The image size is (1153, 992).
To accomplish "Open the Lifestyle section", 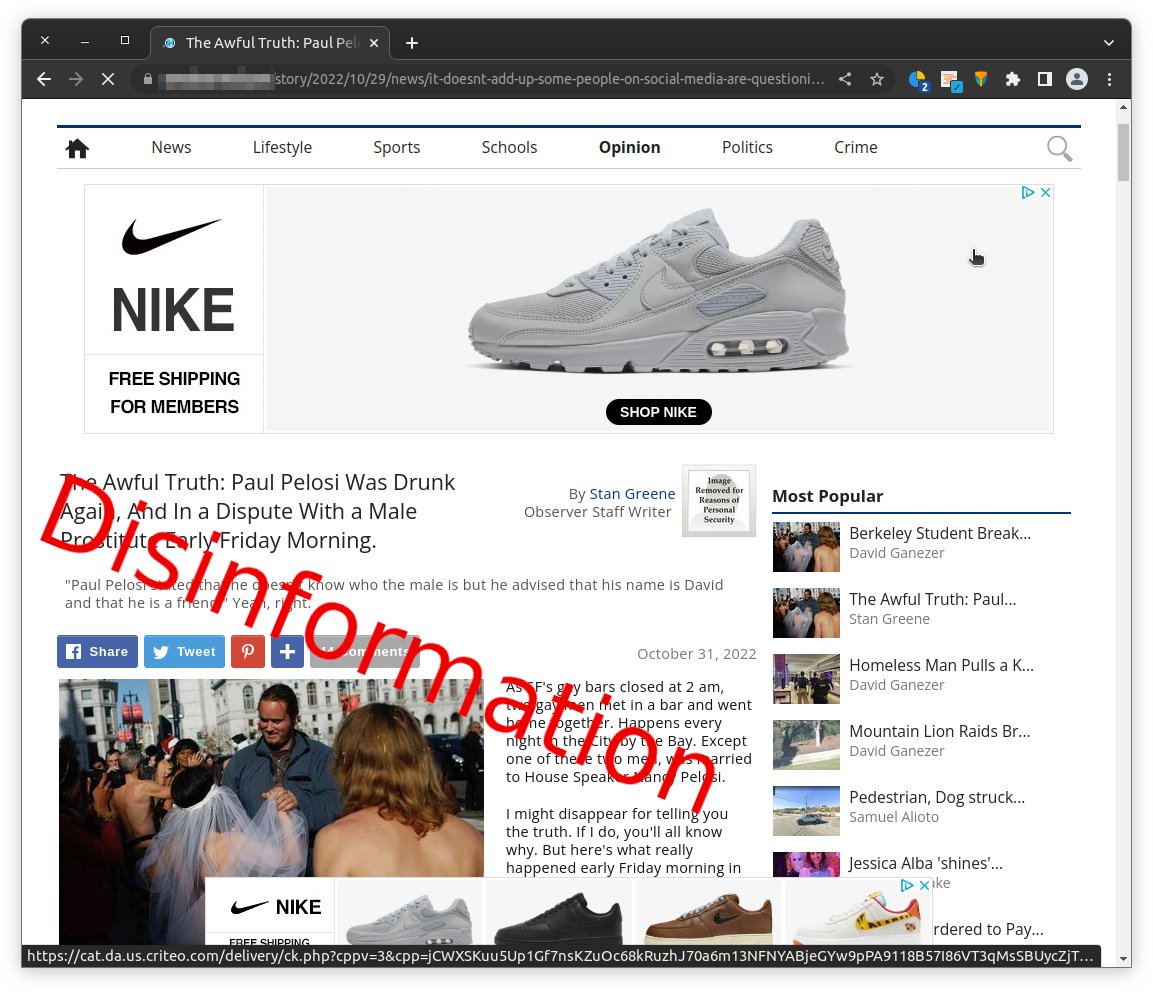I will point(282,147).
